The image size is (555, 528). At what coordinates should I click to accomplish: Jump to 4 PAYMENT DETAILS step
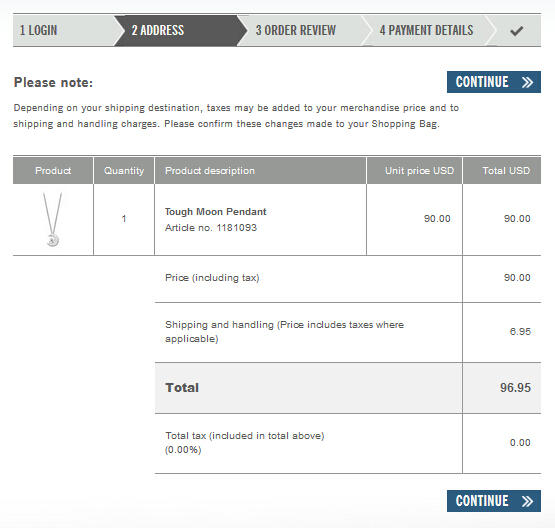pos(426,30)
